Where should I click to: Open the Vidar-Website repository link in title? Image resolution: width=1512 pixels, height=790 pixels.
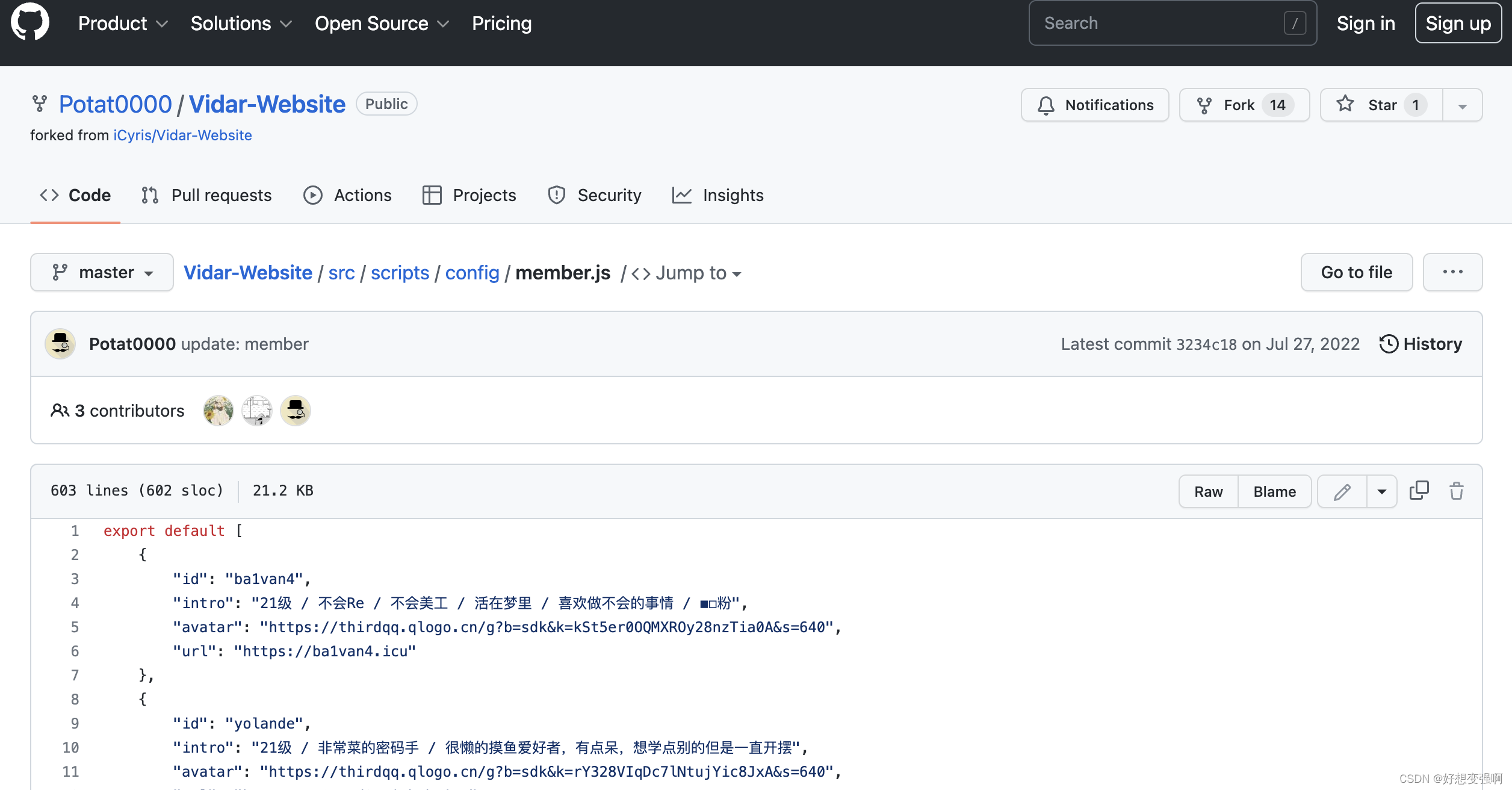click(x=267, y=104)
